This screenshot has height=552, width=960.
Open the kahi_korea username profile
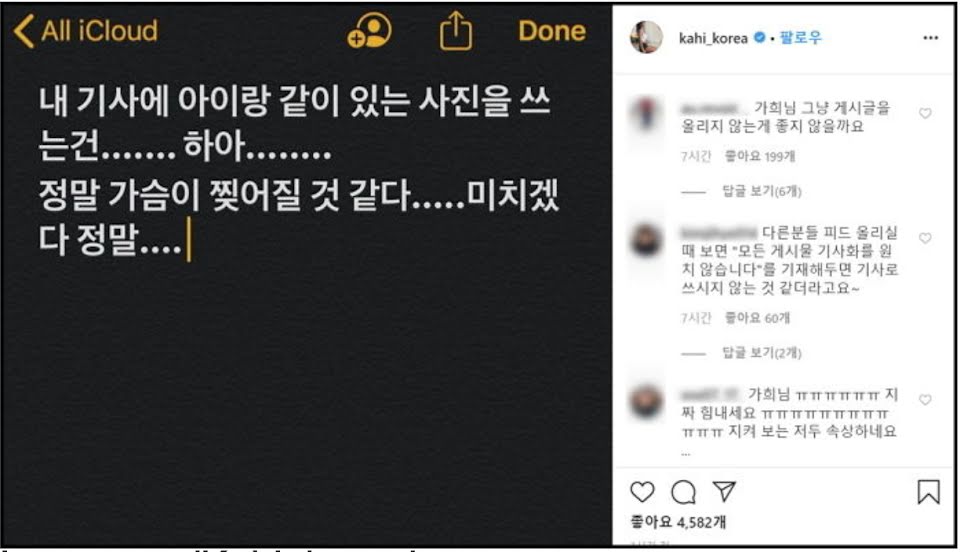(713, 38)
